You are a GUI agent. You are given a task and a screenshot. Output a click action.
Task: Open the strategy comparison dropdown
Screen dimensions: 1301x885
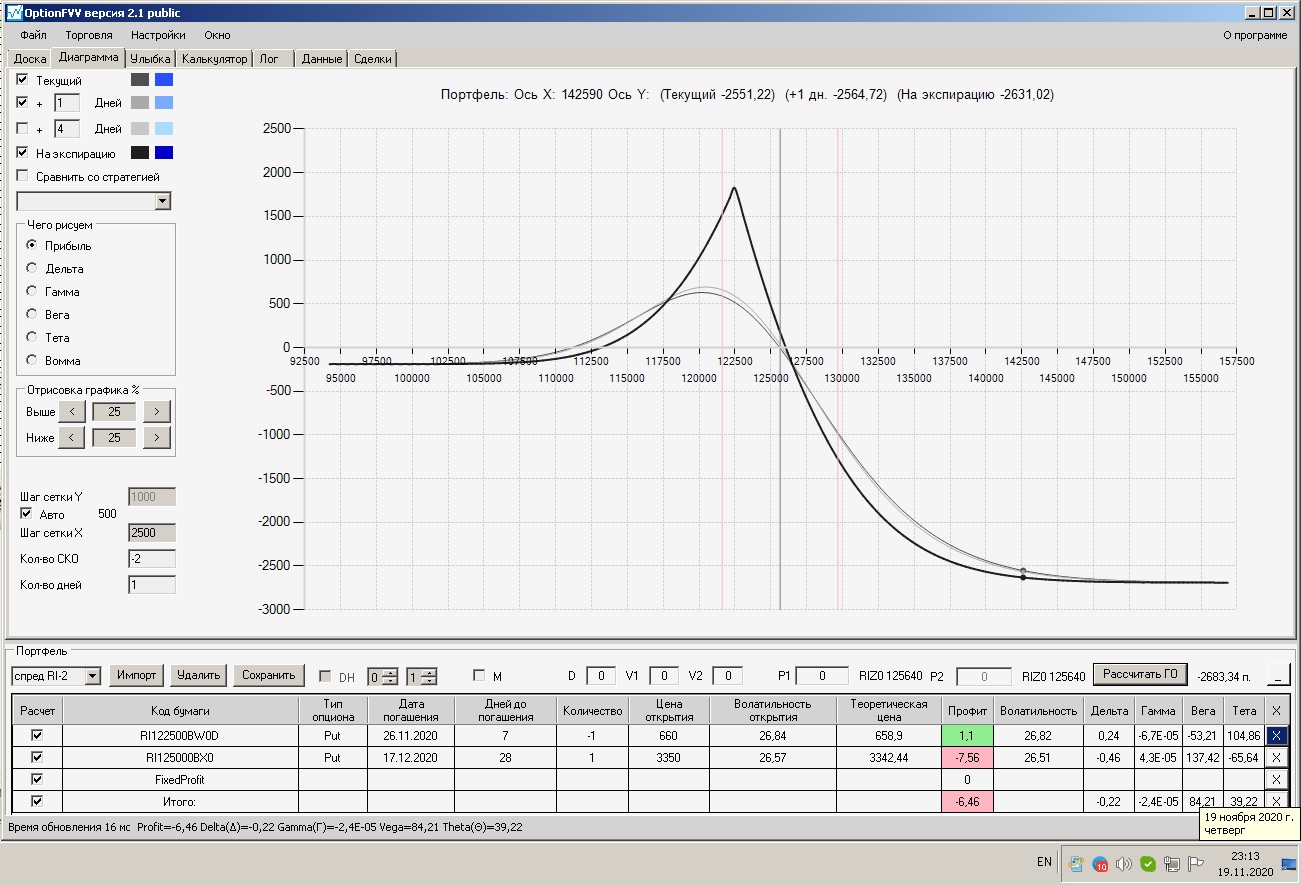point(163,202)
